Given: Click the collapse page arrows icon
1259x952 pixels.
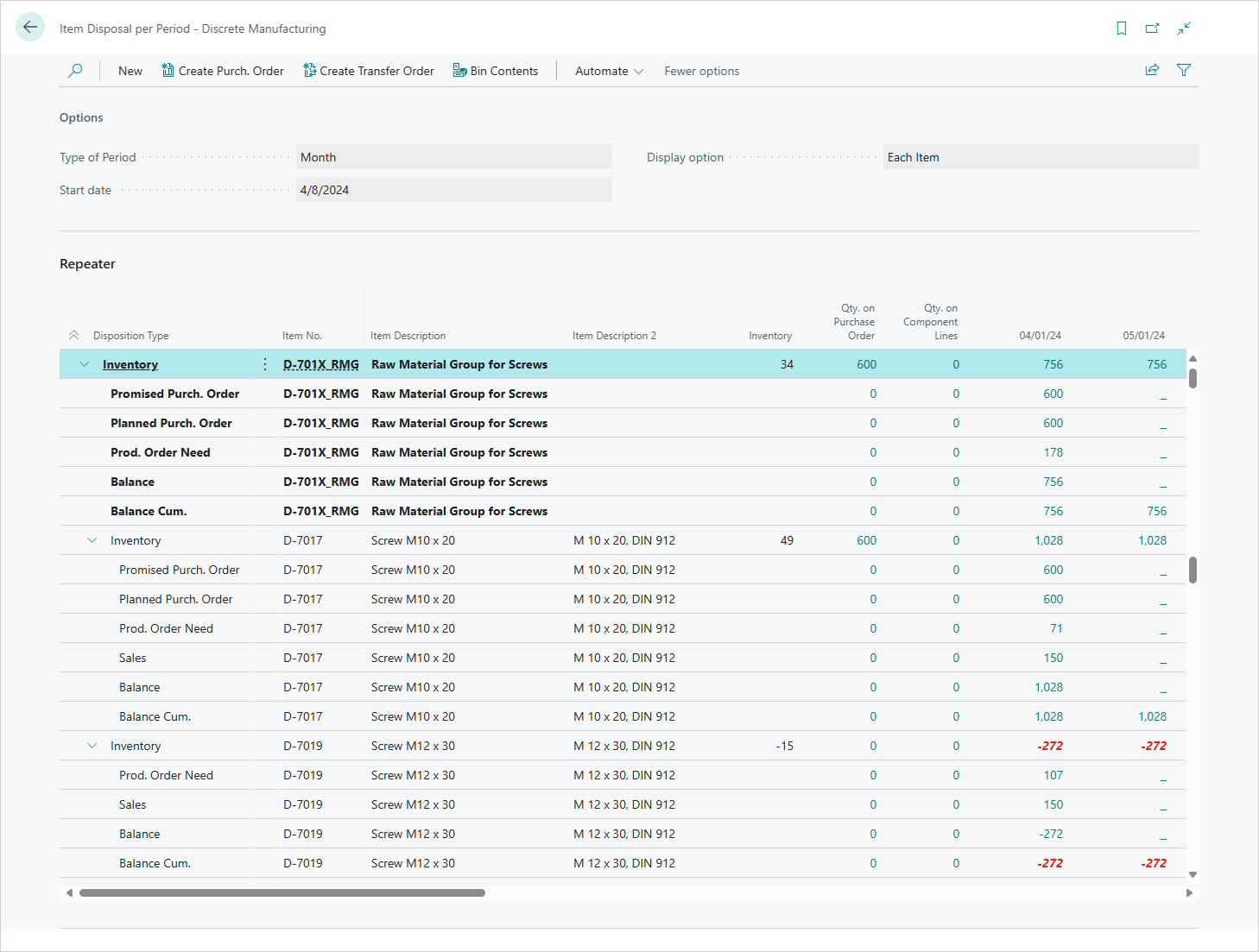Looking at the screenshot, I should [x=1184, y=28].
